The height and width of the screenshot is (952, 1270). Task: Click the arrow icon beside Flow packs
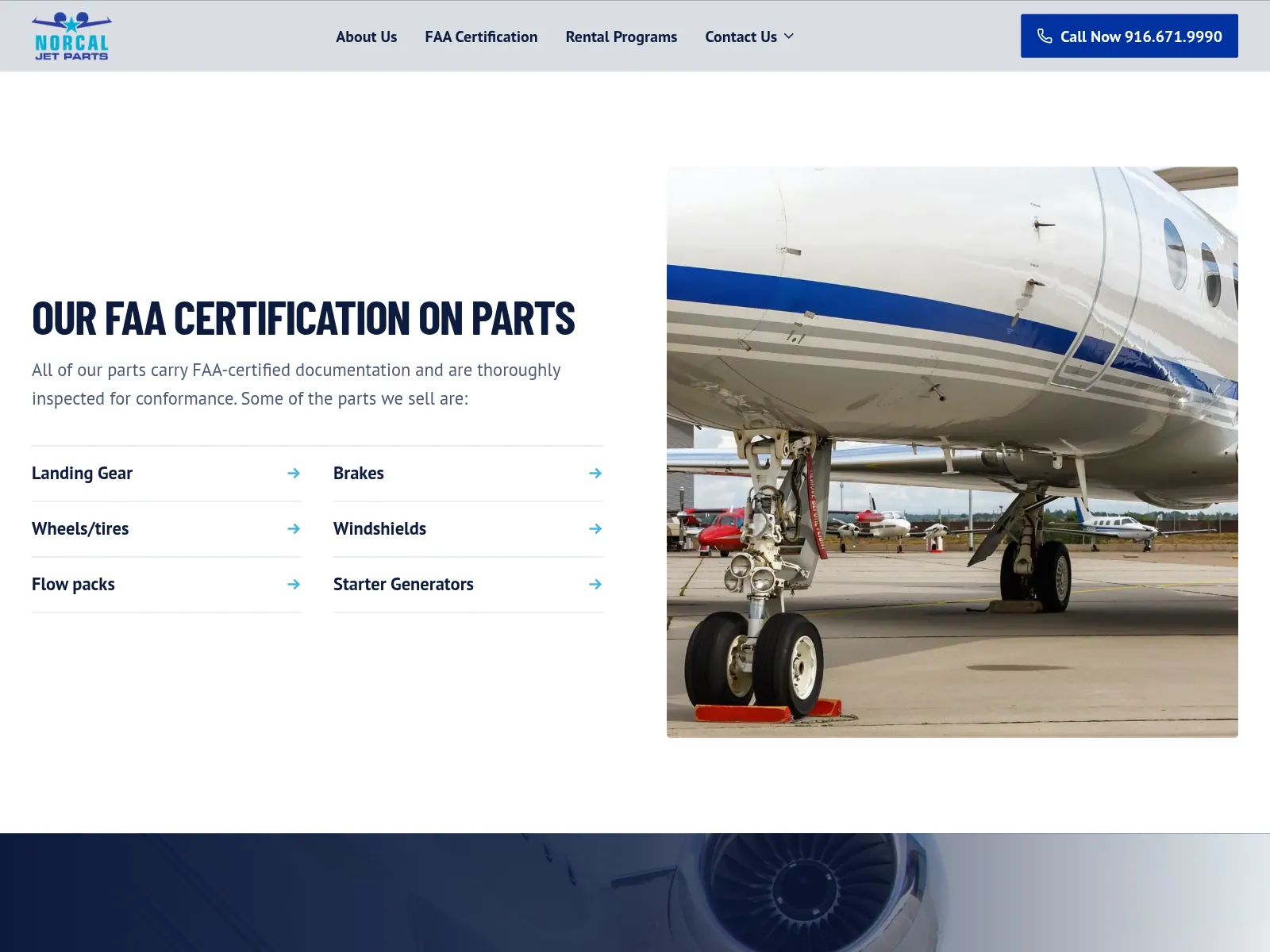click(x=294, y=585)
